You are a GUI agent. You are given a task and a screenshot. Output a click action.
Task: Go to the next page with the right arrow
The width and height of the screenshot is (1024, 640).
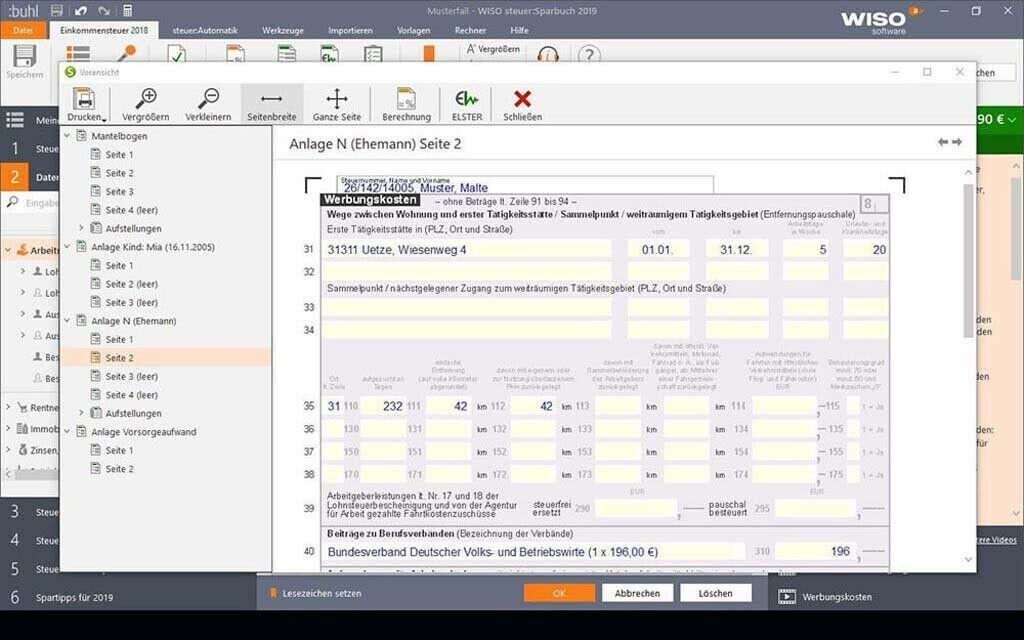pyautogui.click(x=957, y=142)
